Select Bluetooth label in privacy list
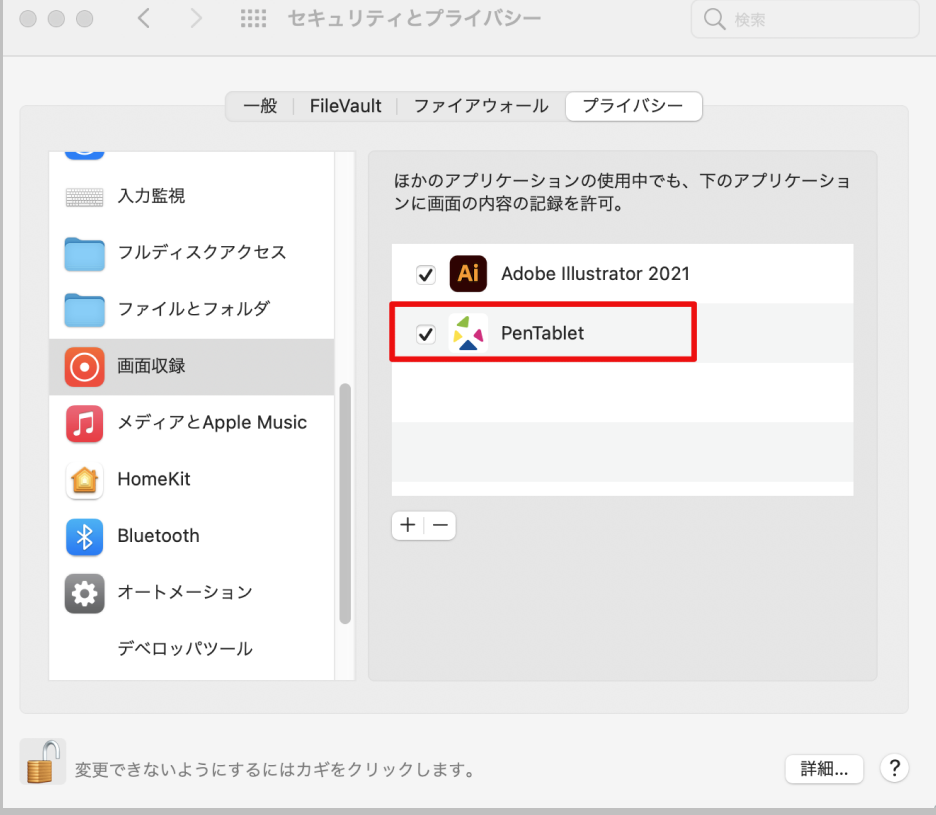936x815 pixels. pyautogui.click(x=158, y=536)
